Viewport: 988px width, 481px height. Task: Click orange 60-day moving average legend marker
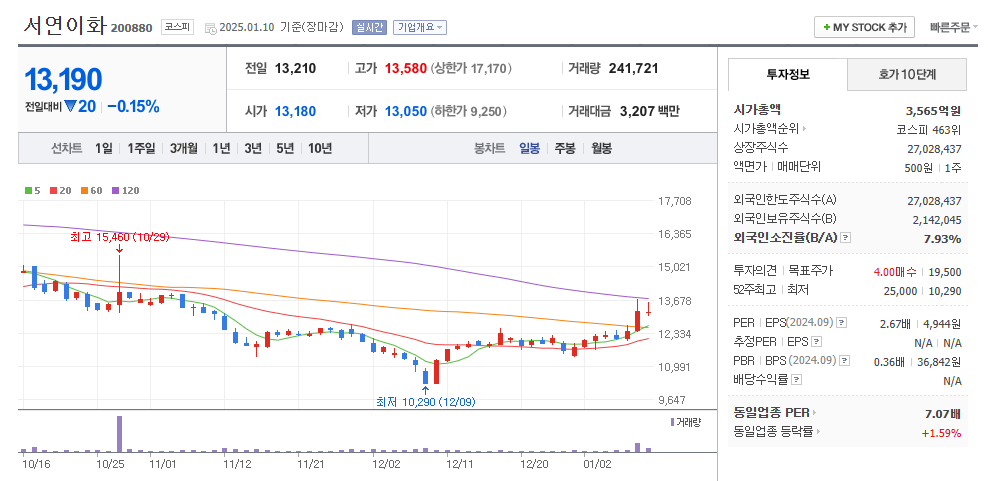tap(84, 190)
